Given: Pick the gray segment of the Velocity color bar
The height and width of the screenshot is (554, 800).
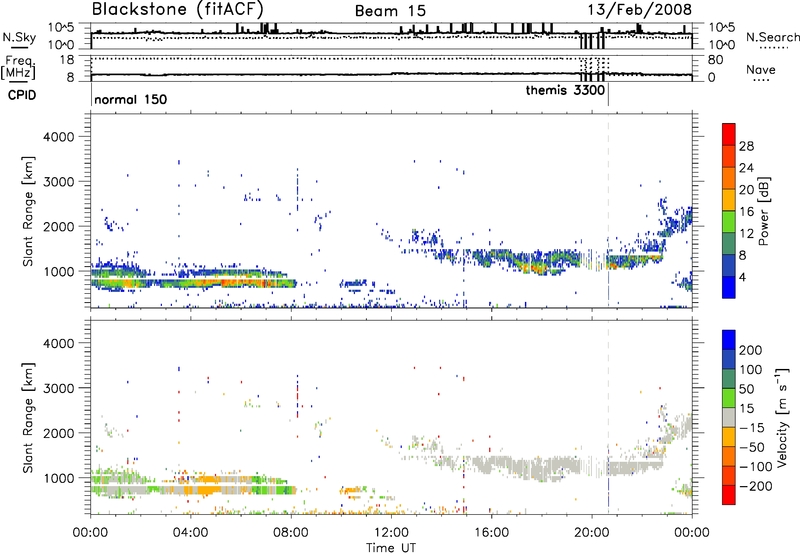Looking at the screenshot, I should [729, 417].
